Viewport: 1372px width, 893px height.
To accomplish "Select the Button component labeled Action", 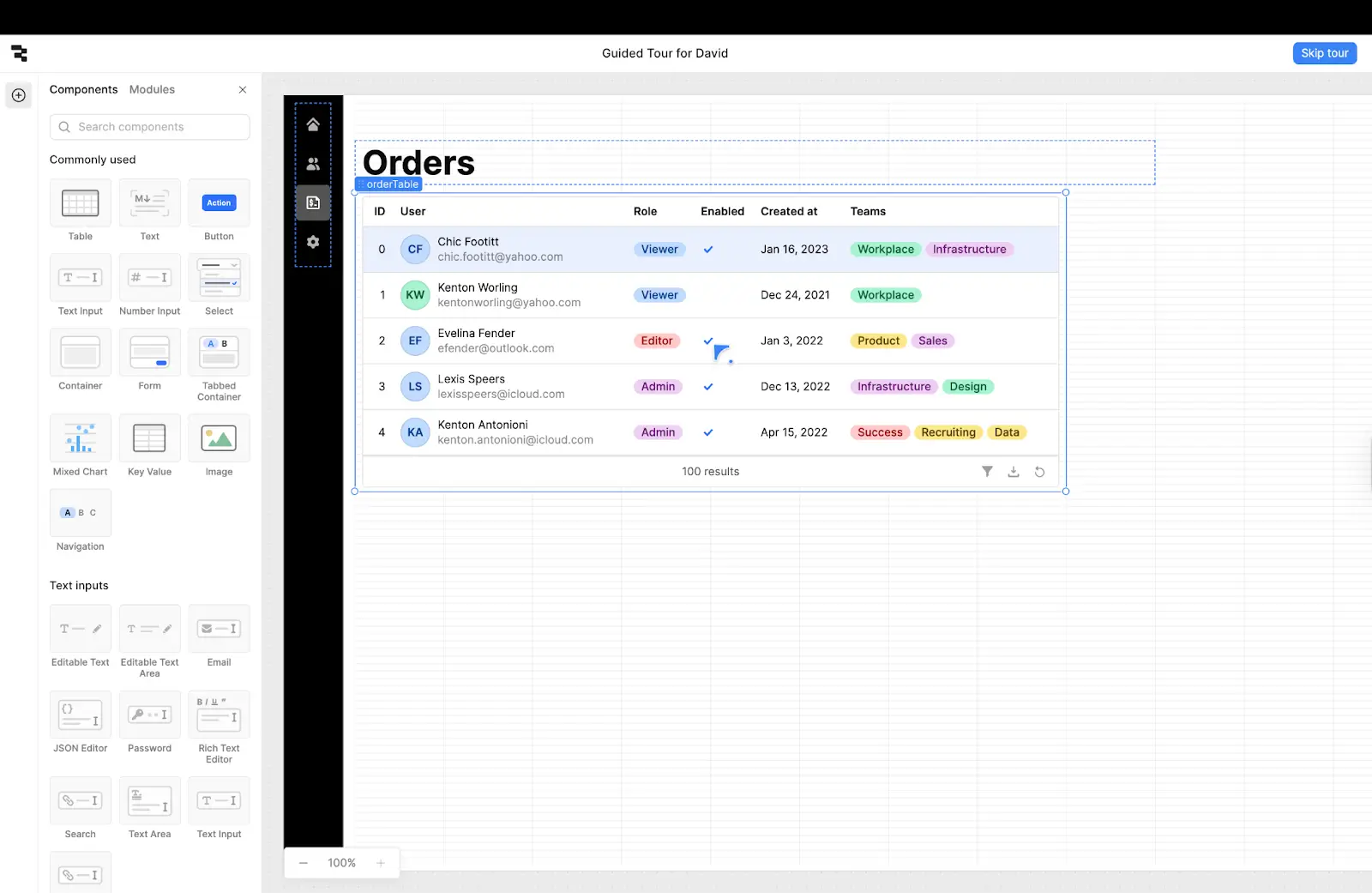I will 219,202.
